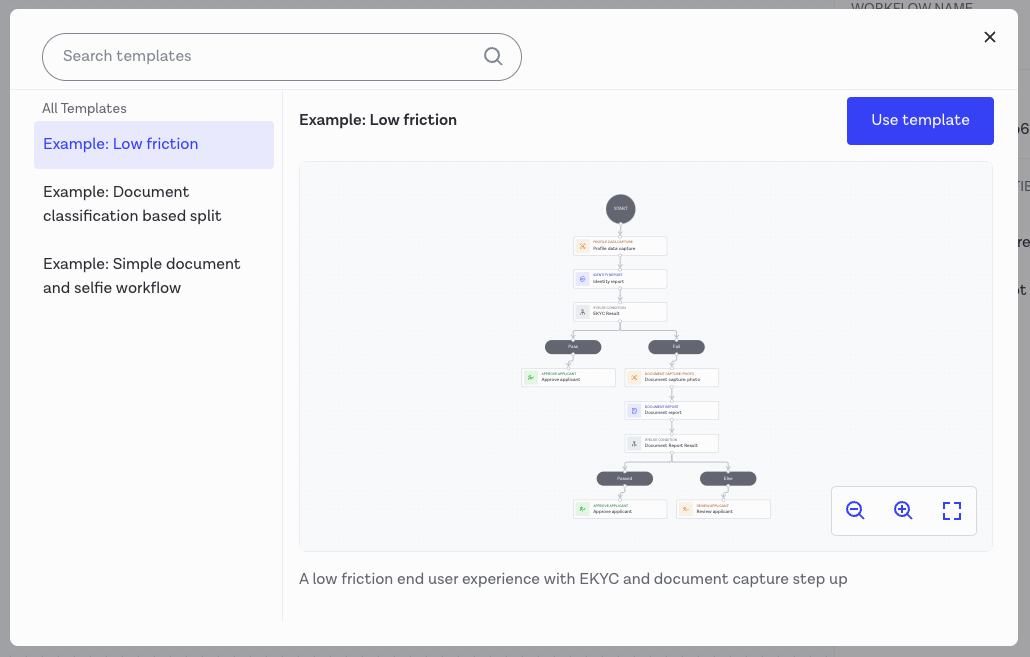Screen dimensions: 1030x657
Task: Click the Document report node icon
Action: [x=633, y=410]
